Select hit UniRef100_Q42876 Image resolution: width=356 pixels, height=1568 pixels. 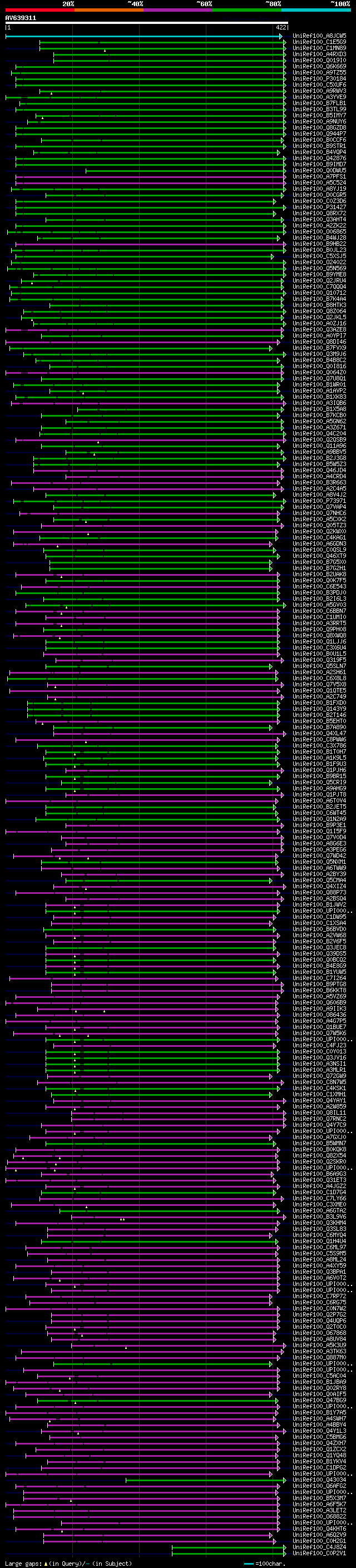point(319,159)
